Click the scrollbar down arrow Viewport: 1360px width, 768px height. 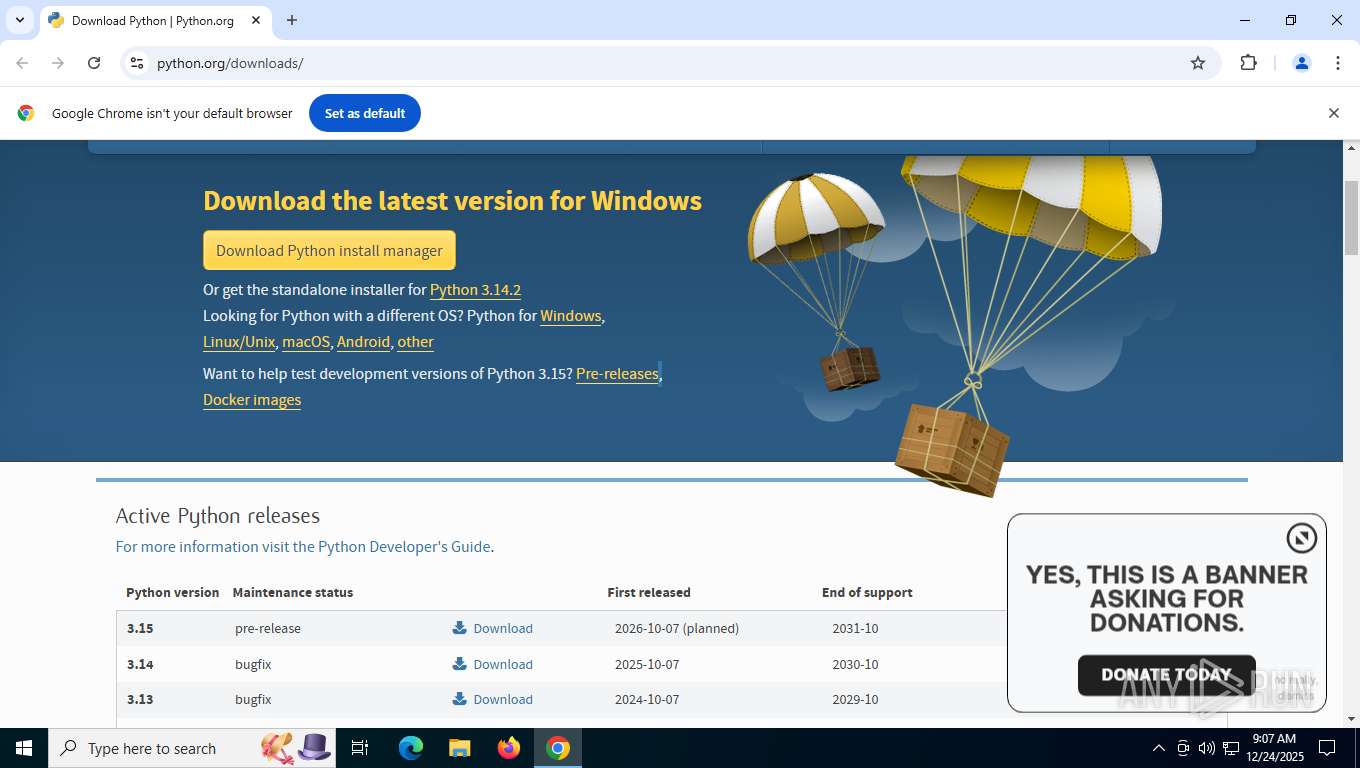[x=1351, y=719]
